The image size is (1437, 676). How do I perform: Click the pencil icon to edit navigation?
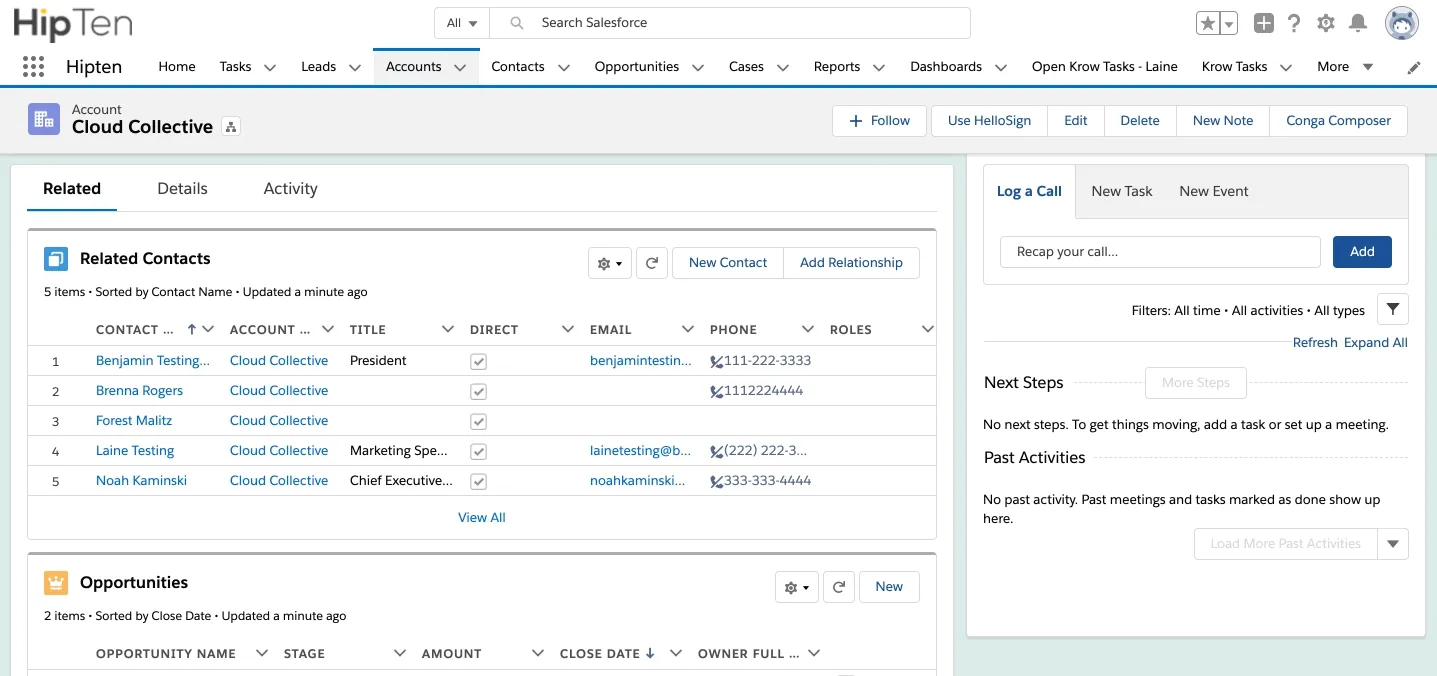click(x=1414, y=68)
